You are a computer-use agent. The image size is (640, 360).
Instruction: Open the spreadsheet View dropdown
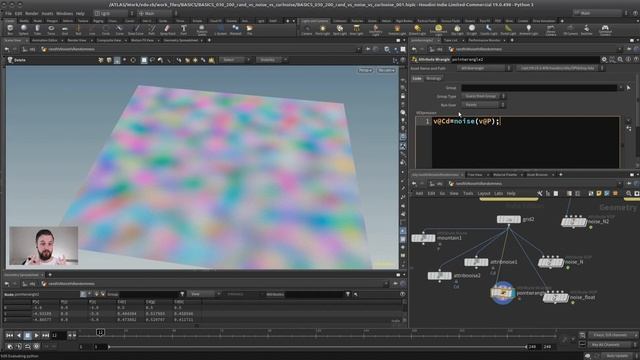pos(205,294)
